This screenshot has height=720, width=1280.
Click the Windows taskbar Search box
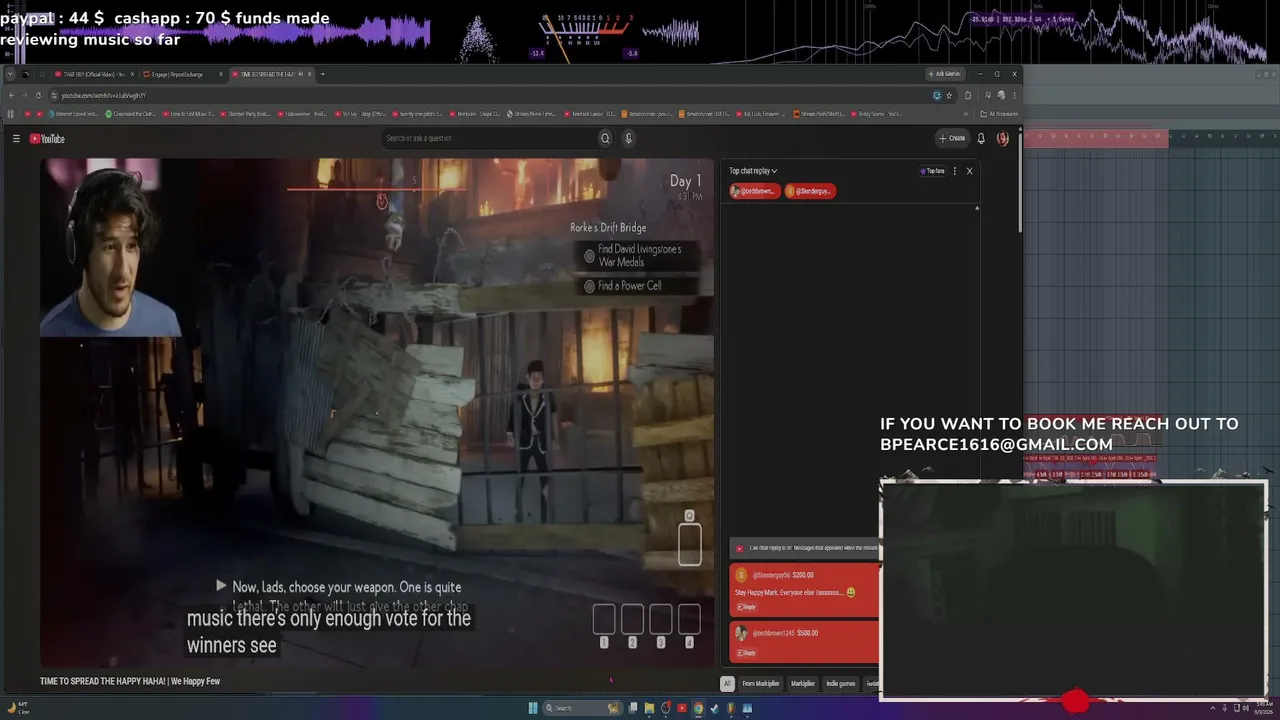click(x=582, y=708)
